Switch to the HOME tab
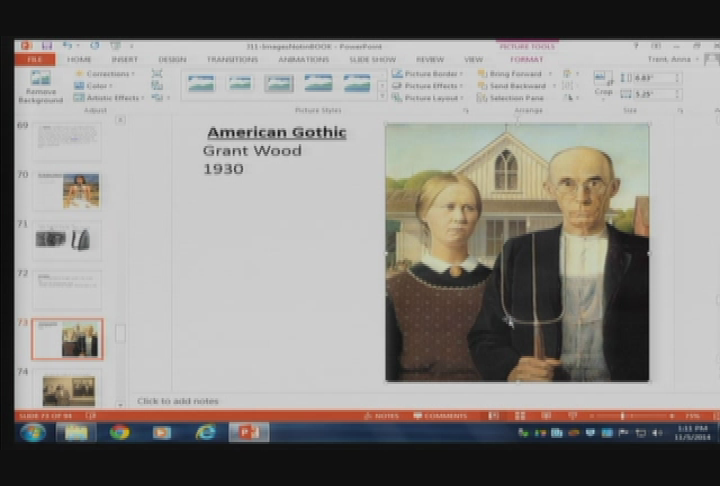The image size is (720, 486). click(x=79, y=59)
